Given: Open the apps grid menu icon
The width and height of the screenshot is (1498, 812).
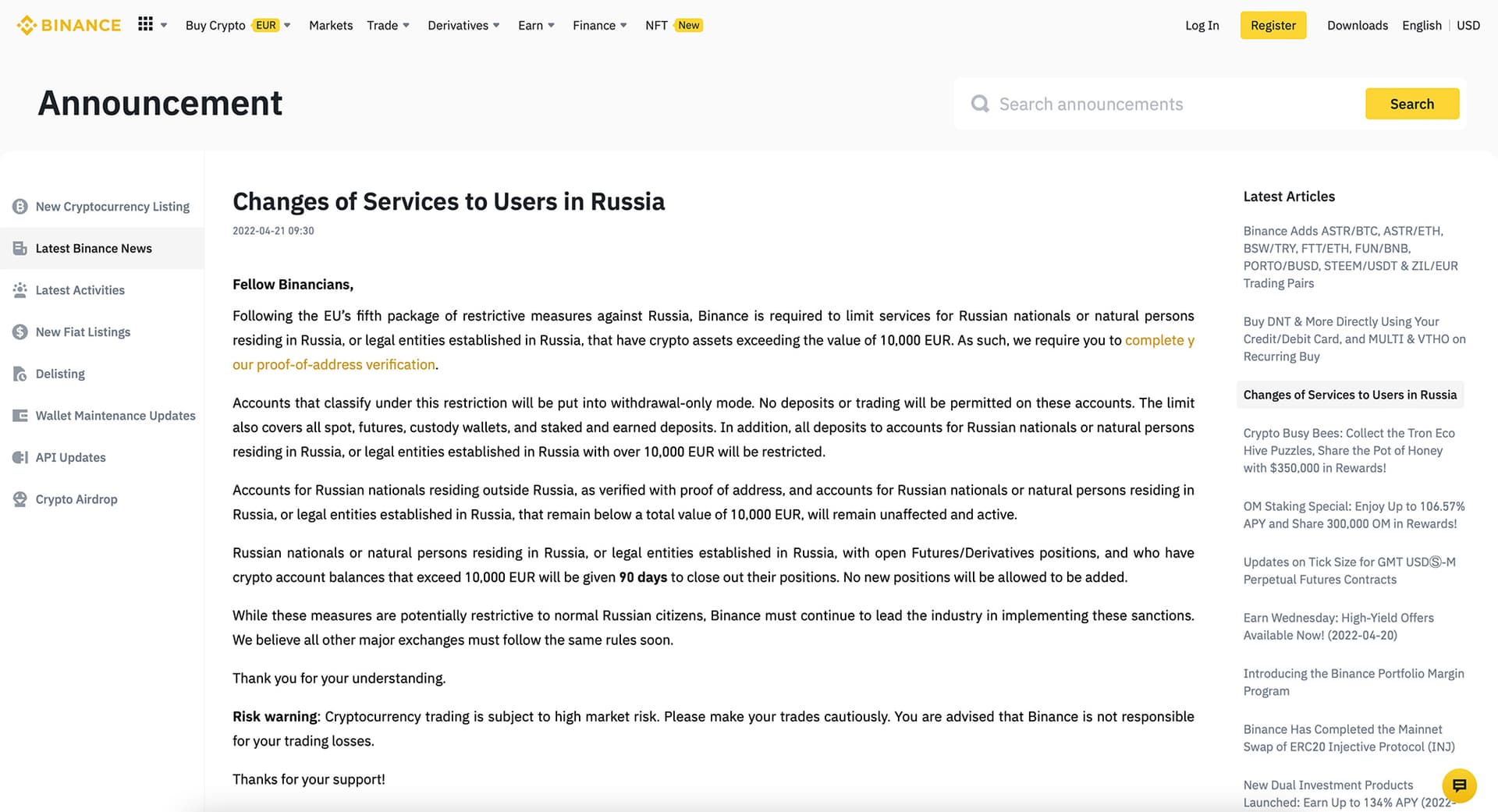Looking at the screenshot, I should (x=145, y=24).
